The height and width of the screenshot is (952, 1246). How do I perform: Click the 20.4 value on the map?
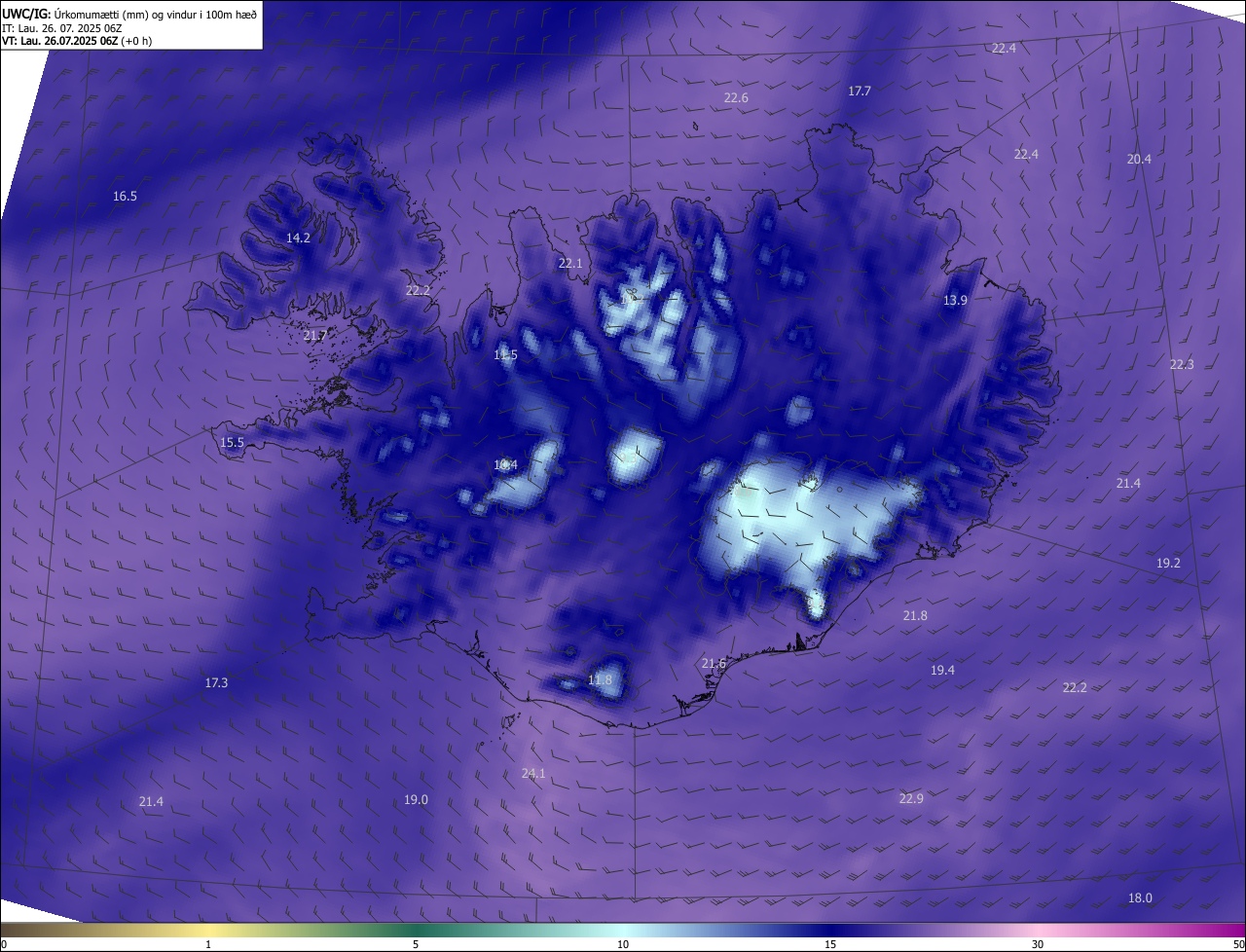tap(1139, 160)
